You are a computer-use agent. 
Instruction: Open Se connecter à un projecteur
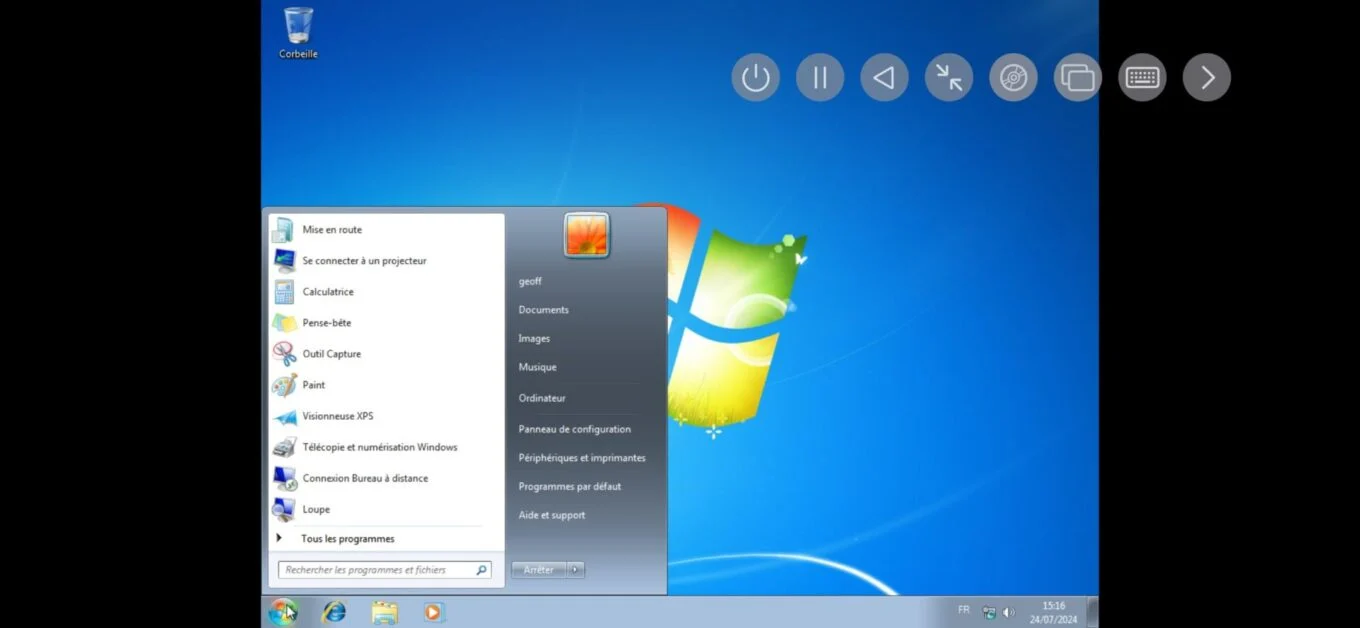(x=387, y=261)
